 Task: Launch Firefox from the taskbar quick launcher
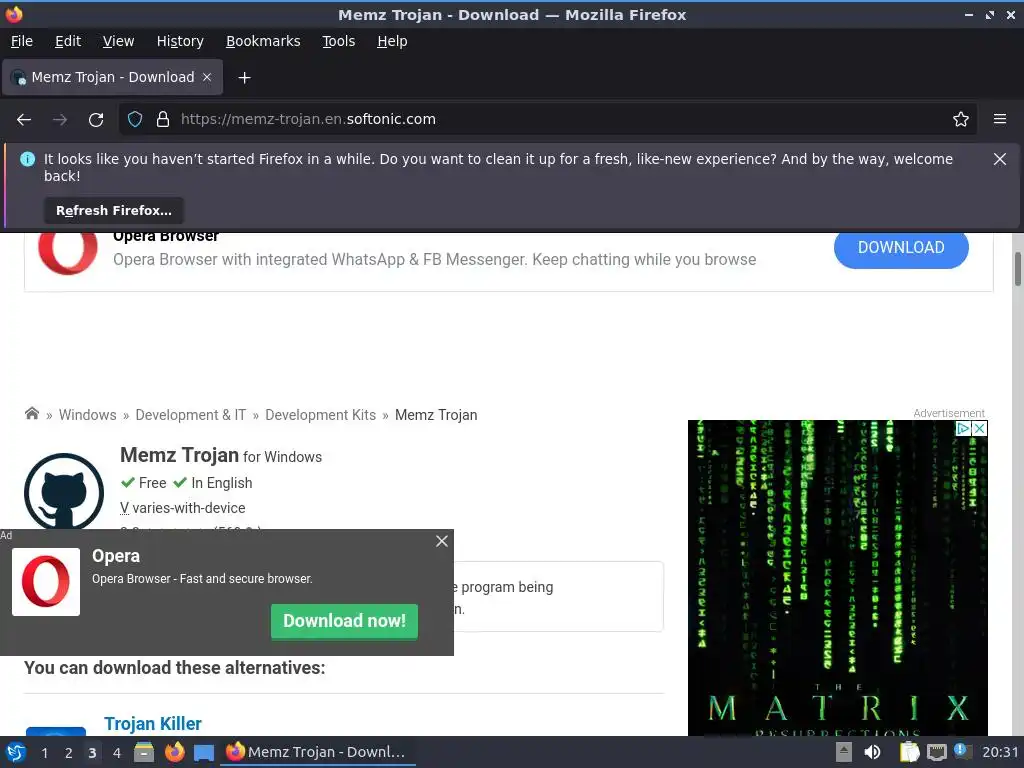click(174, 752)
